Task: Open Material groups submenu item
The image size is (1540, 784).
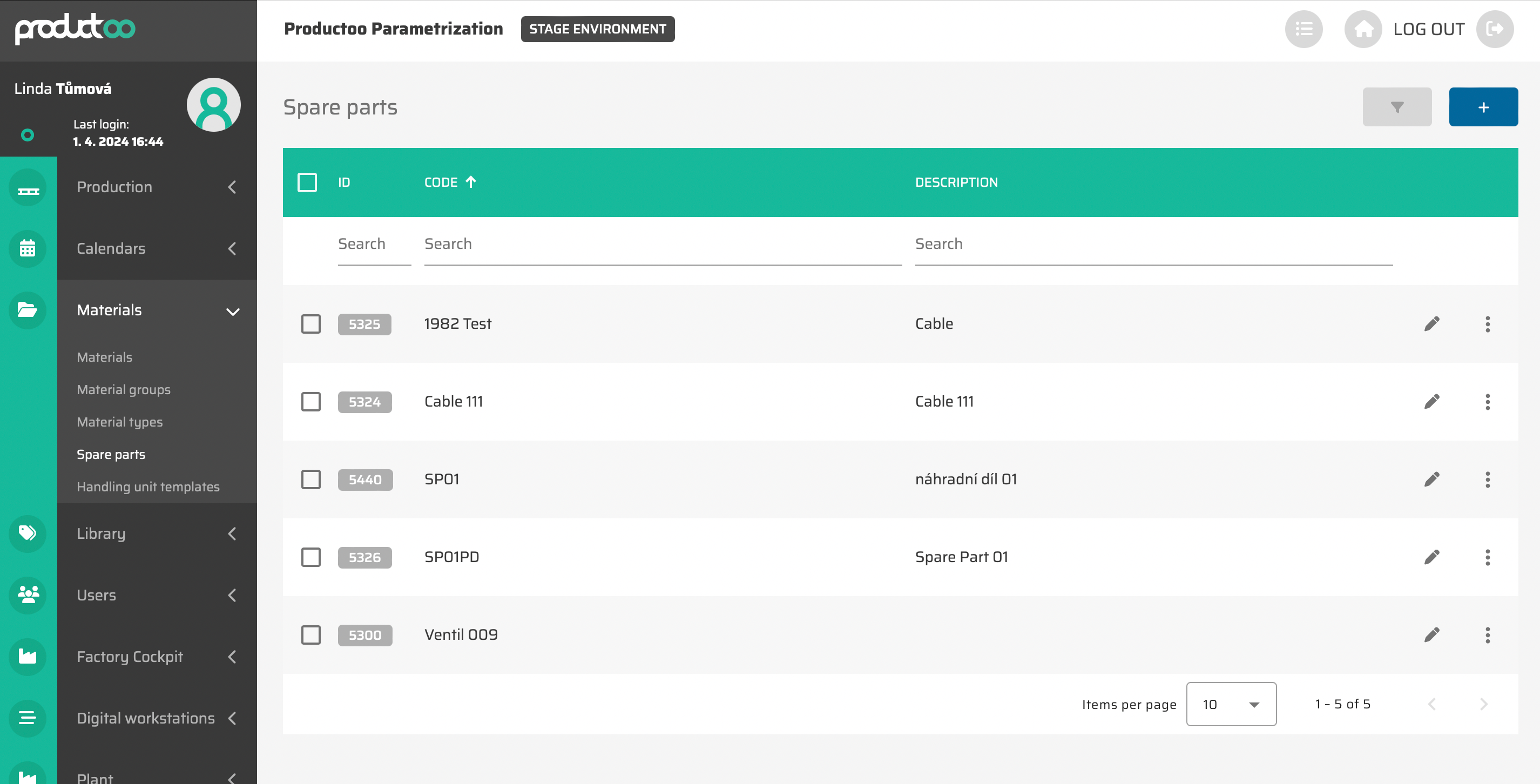Action: click(x=124, y=389)
